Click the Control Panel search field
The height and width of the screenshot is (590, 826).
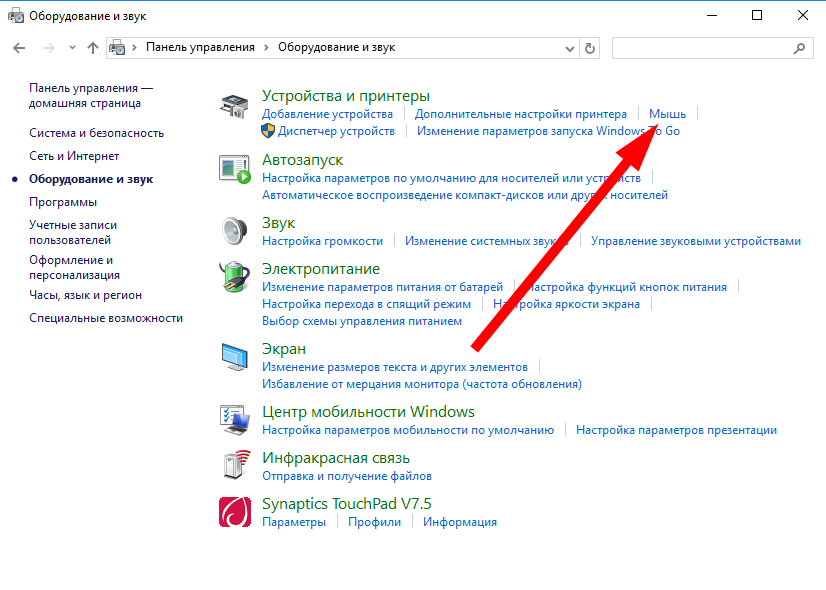click(700, 48)
